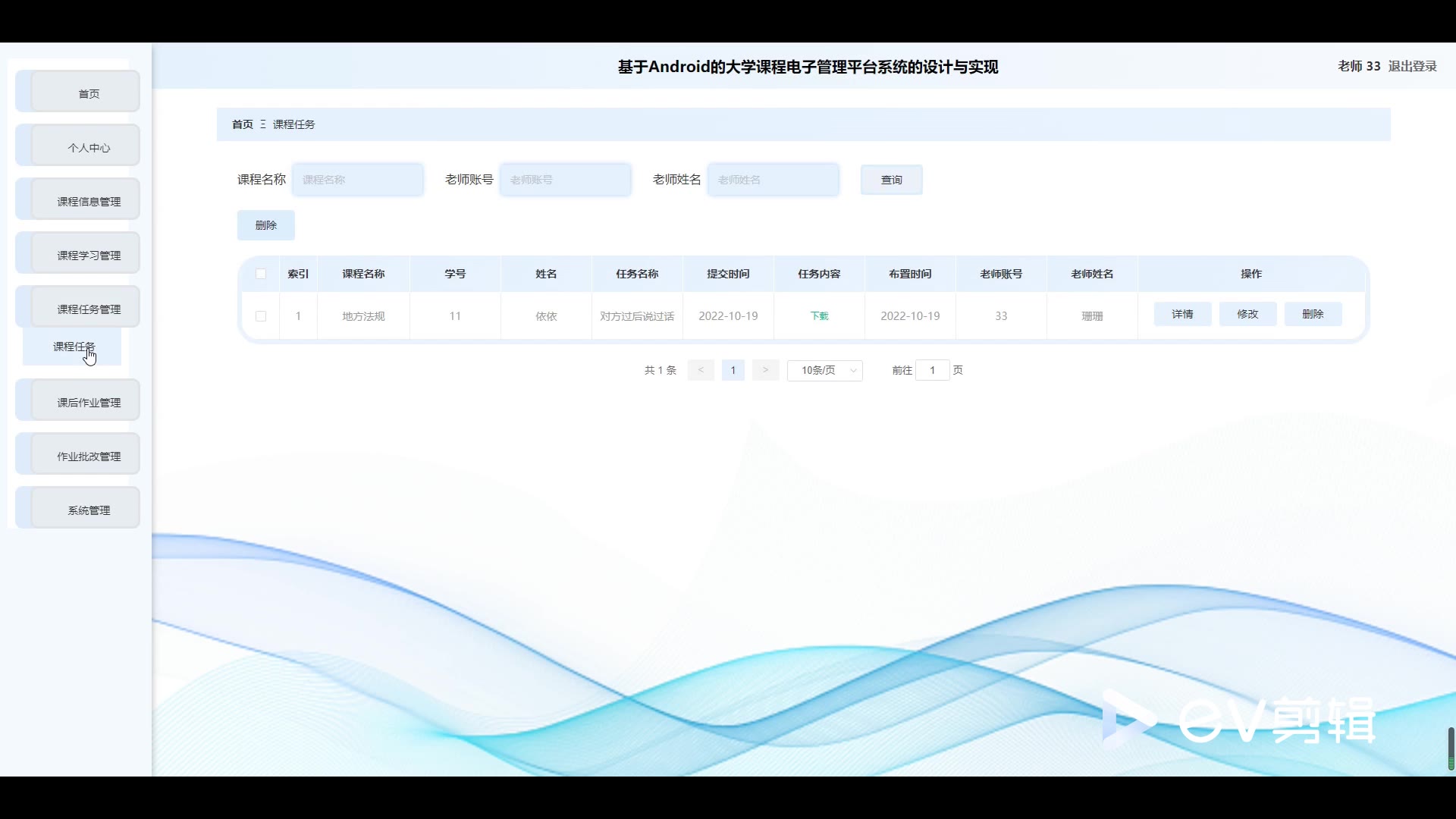The image size is (1456, 819).
Task: Select the 课程任务 submenu item
Action: [73, 347]
